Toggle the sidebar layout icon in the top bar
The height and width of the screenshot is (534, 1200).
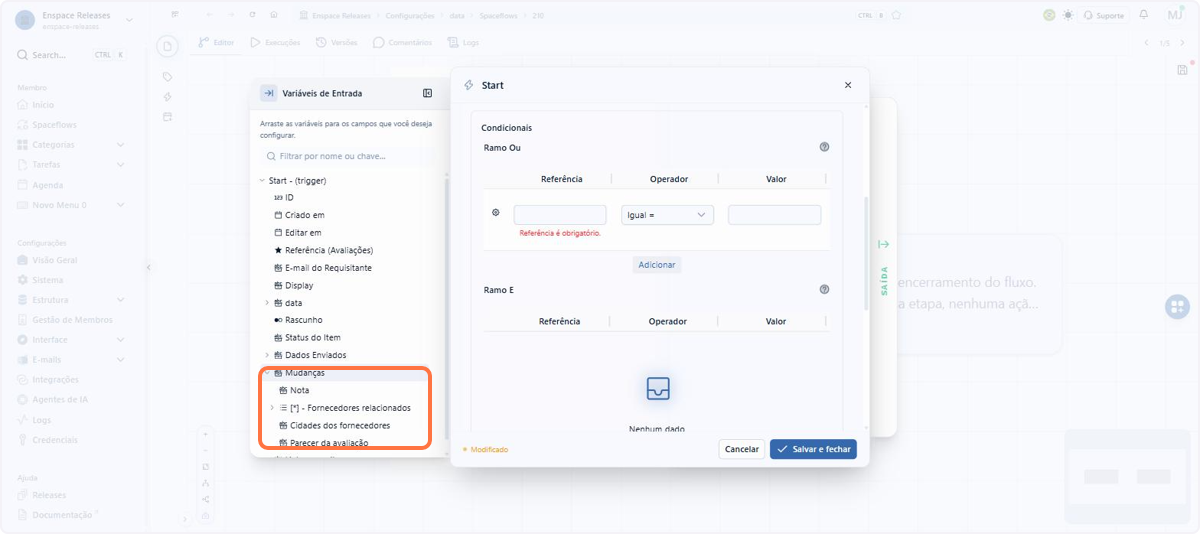175,15
